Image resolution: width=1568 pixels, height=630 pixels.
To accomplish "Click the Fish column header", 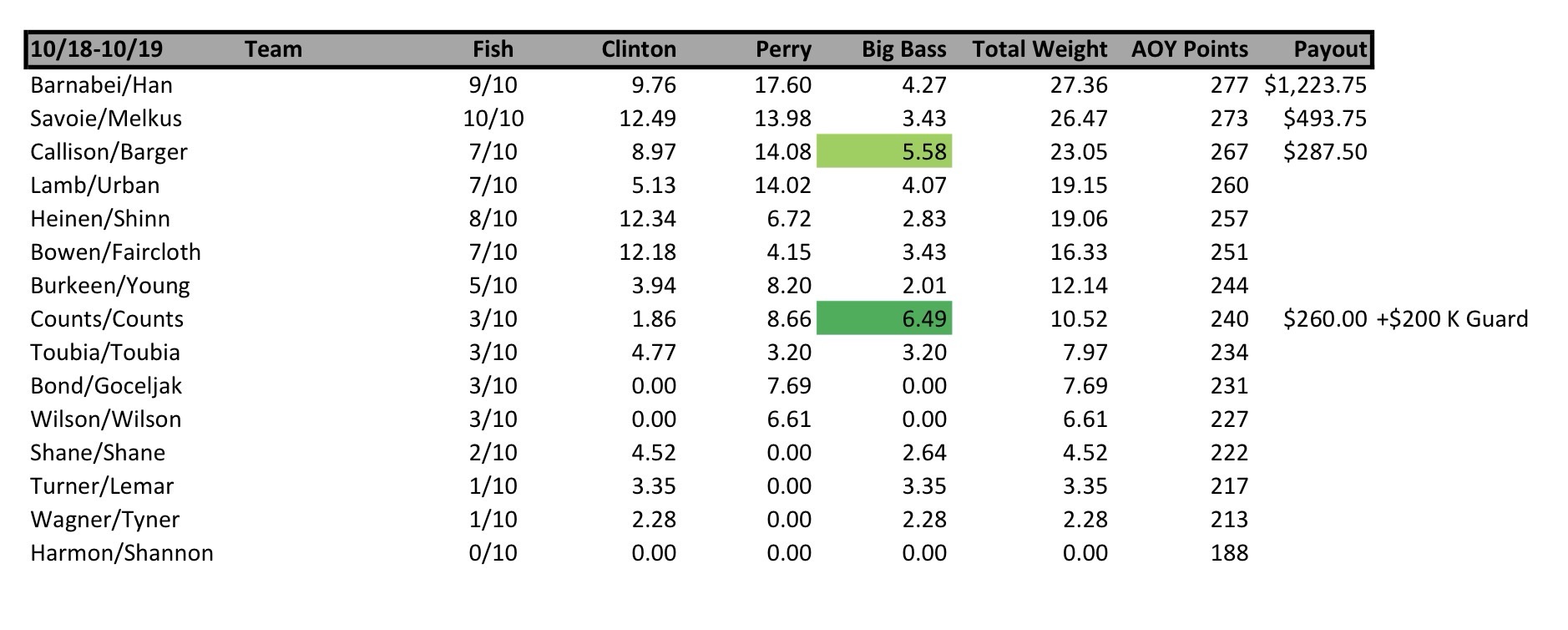I will (493, 49).
